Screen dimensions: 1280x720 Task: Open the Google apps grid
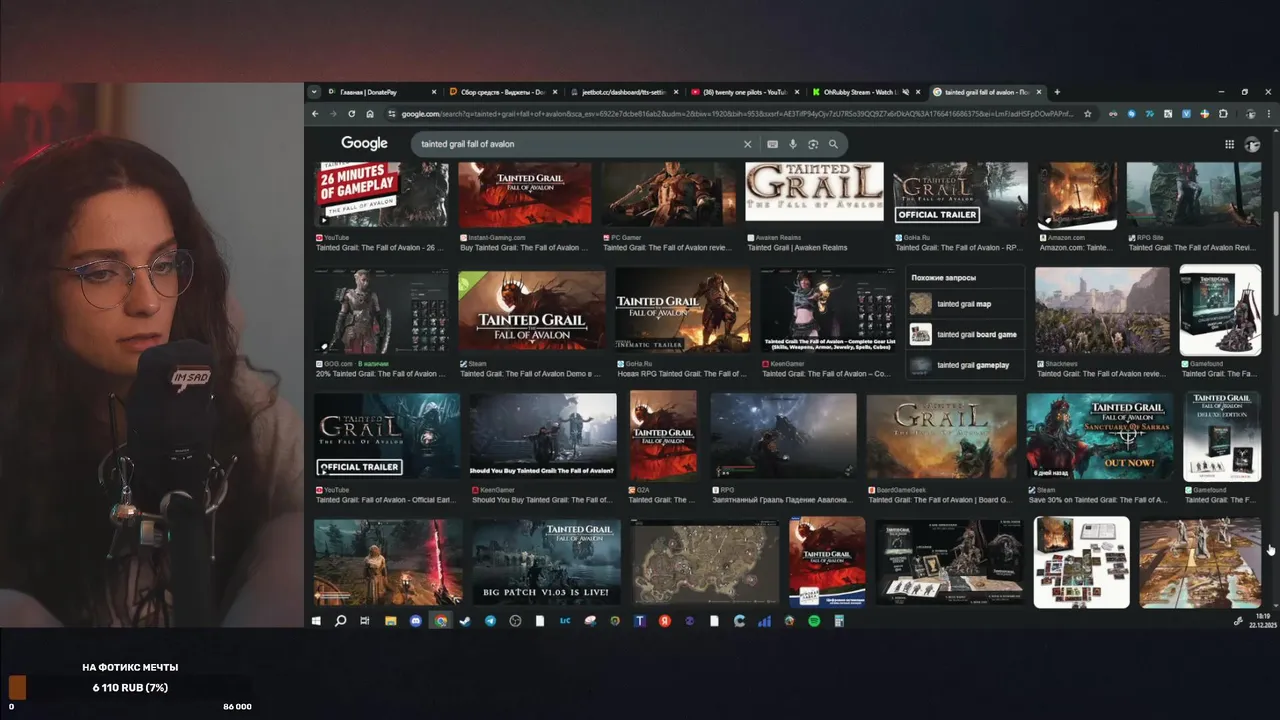pyautogui.click(x=1229, y=144)
